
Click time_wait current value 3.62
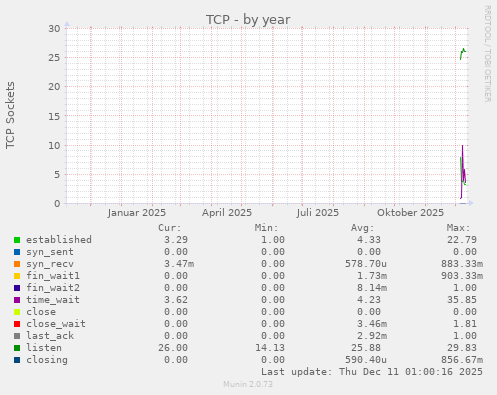(176, 300)
